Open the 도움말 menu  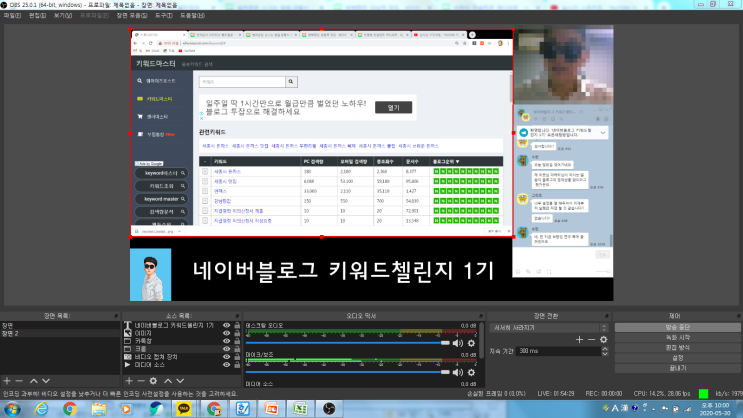(x=192, y=16)
